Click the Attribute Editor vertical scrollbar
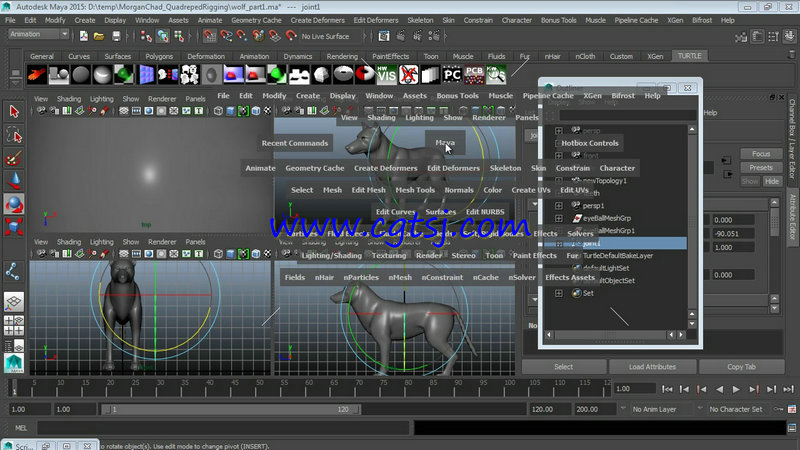Viewport: 800px width, 450px height. (774, 223)
